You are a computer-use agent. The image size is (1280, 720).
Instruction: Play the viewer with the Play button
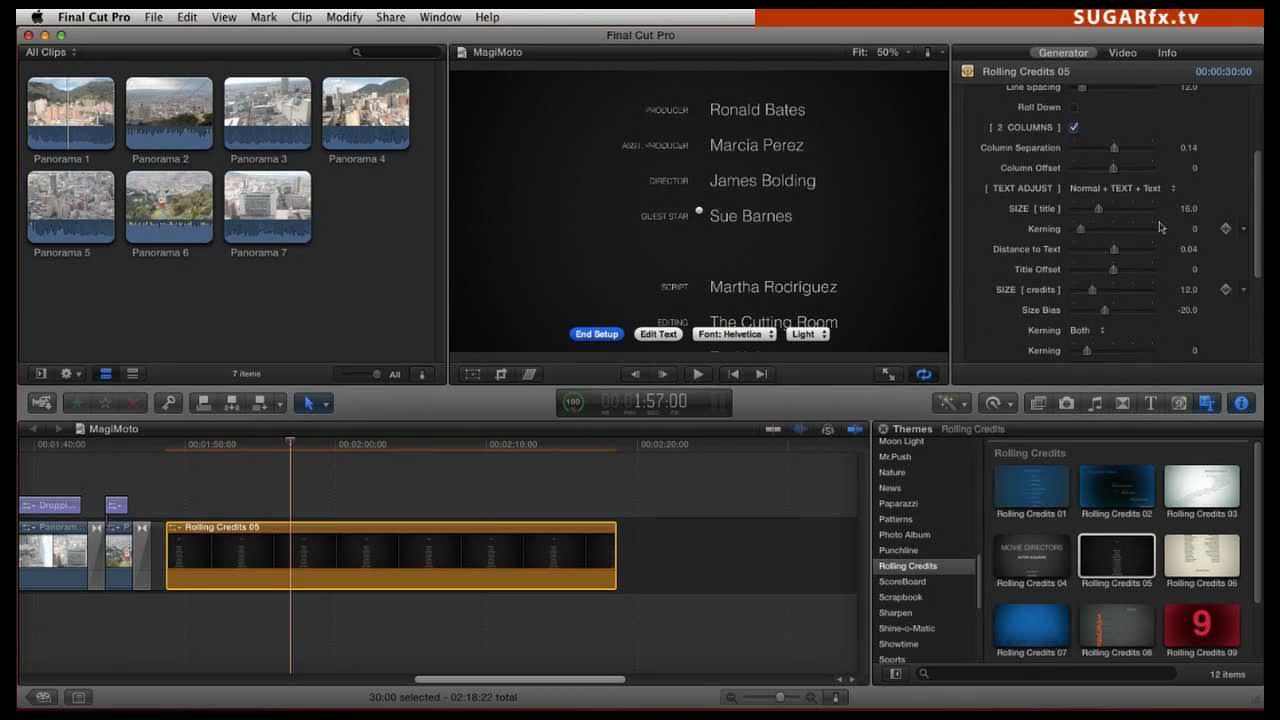(x=698, y=374)
